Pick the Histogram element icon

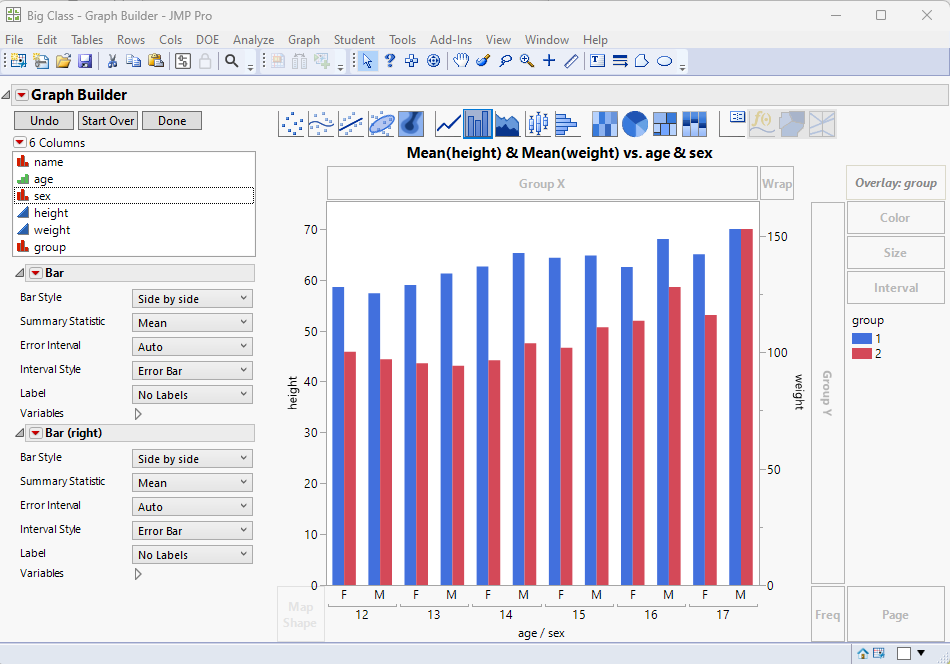(567, 124)
